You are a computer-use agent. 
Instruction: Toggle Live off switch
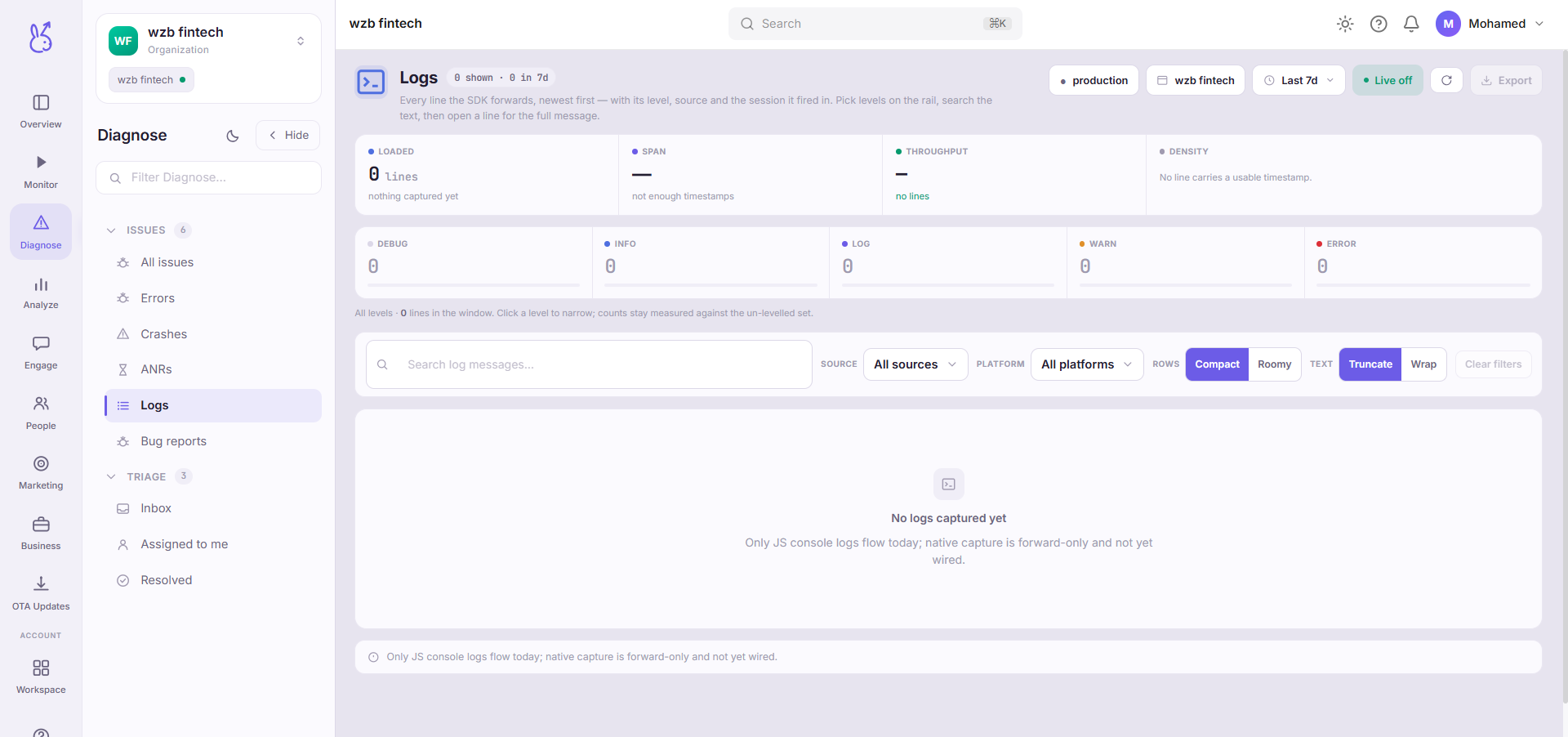[1388, 80]
